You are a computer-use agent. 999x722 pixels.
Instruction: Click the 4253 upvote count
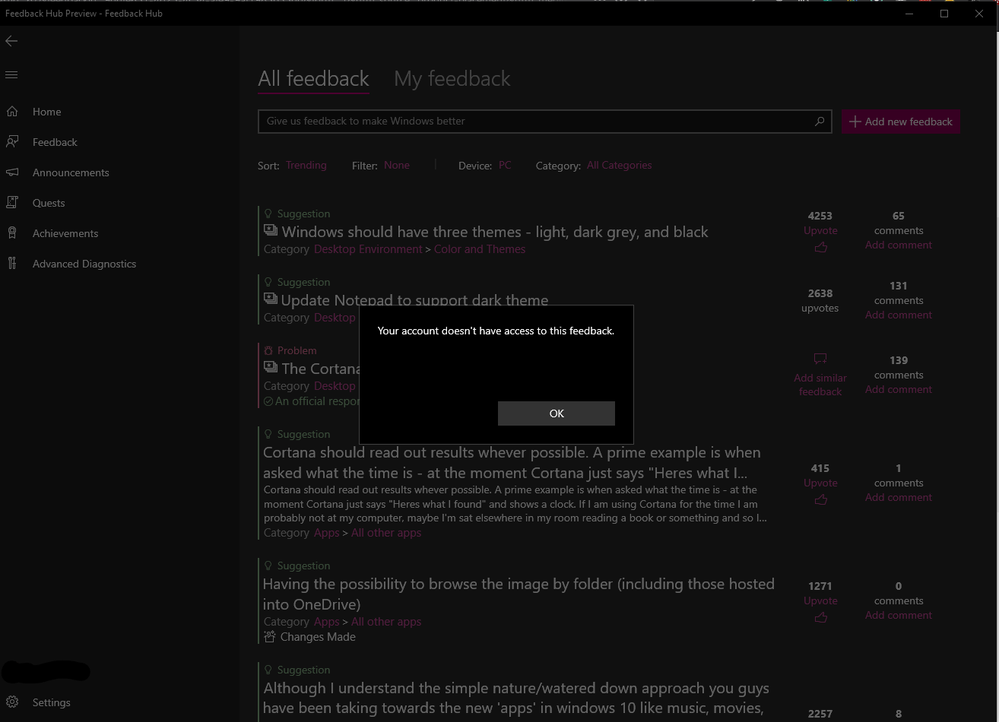point(820,215)
